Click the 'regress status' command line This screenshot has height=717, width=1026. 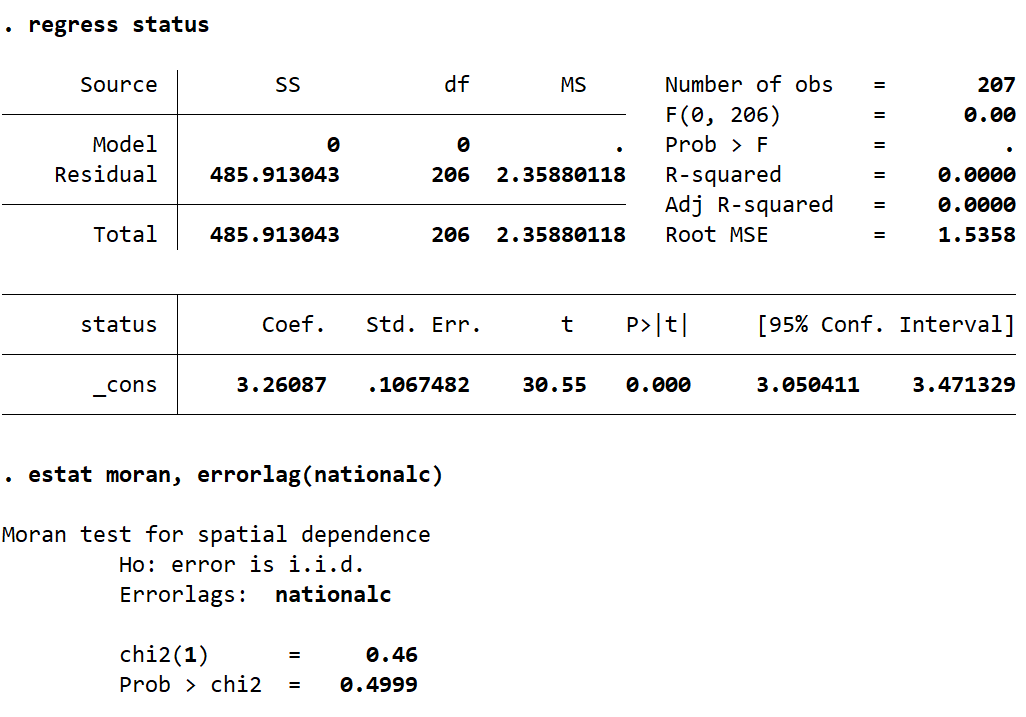[x=118, y=25]
